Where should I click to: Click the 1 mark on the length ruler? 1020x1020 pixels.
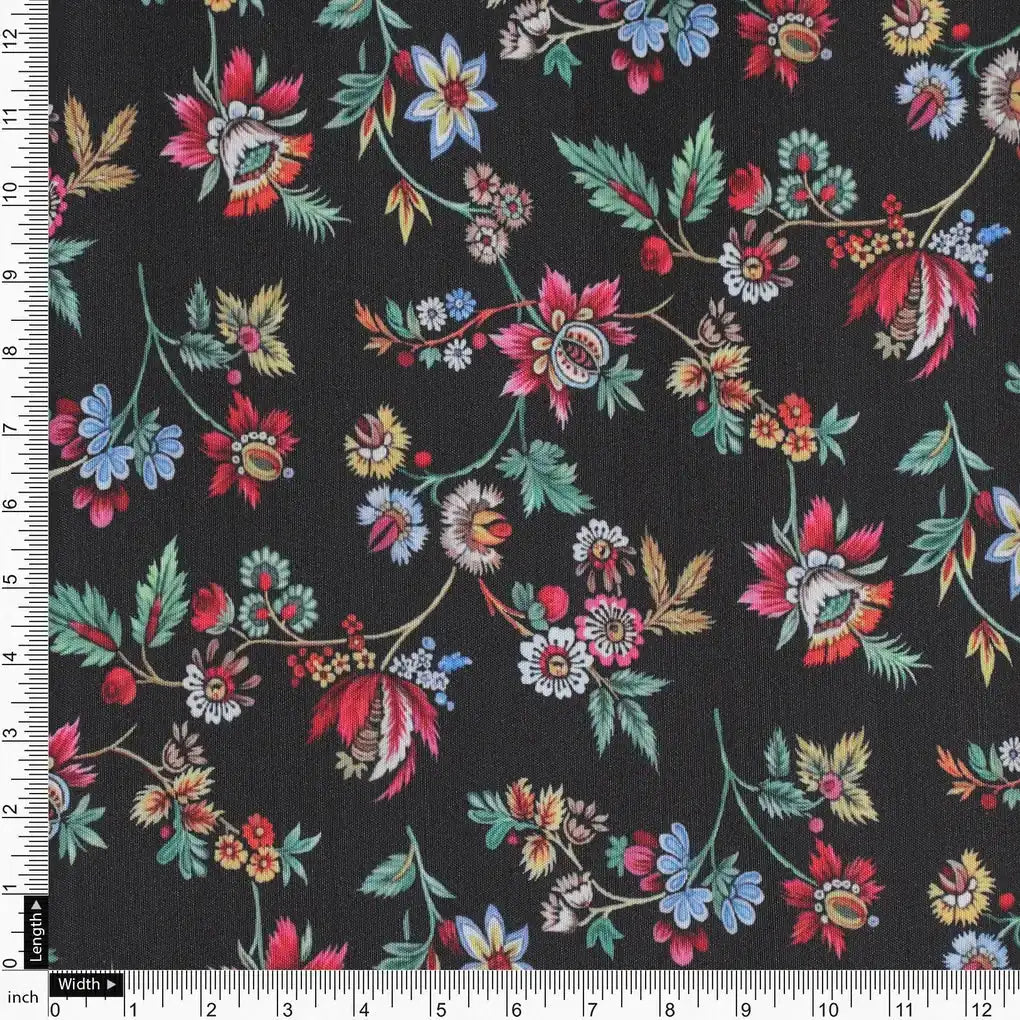tap(11, 889)
